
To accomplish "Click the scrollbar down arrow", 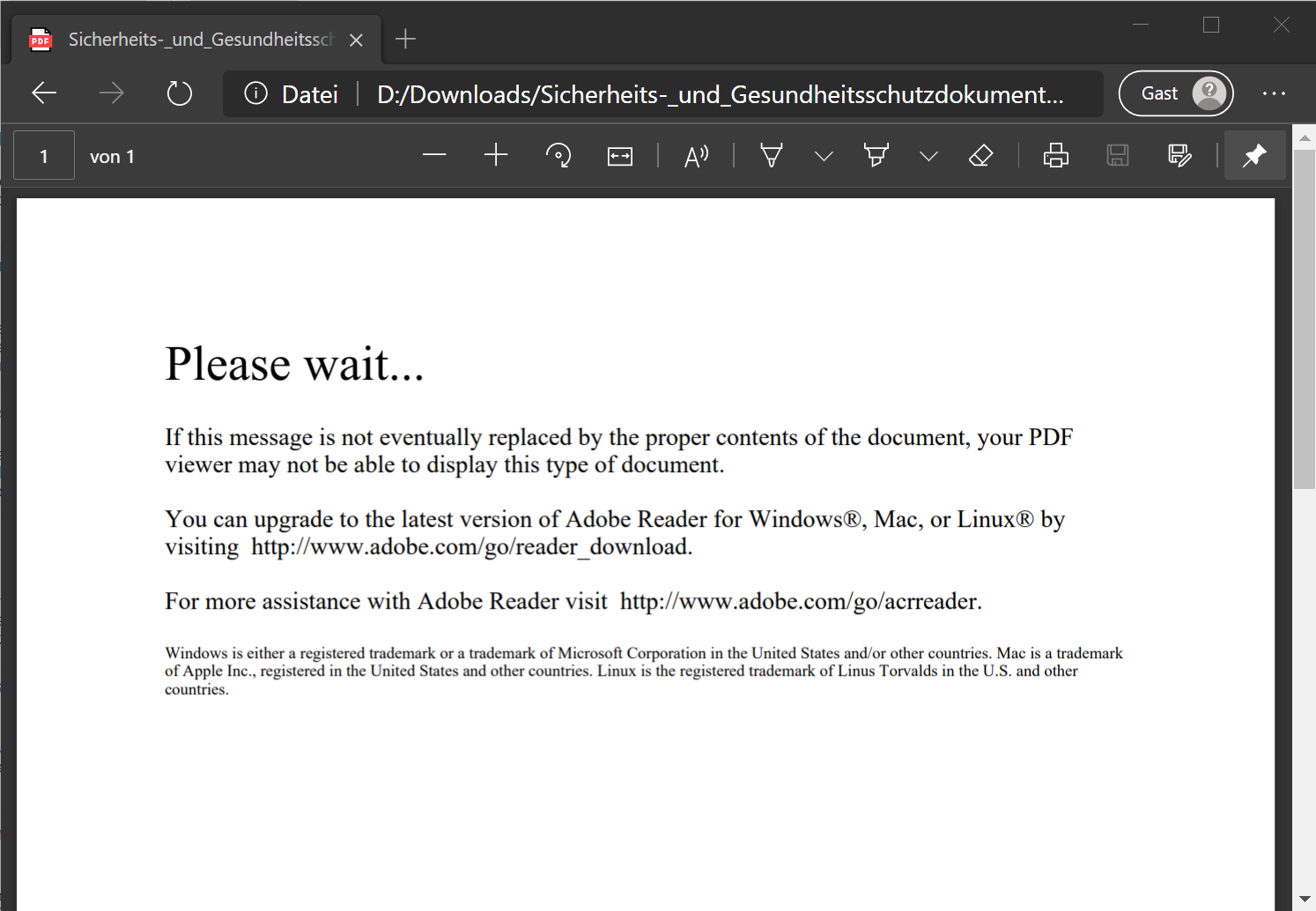I will click(x=1305, y=900).
